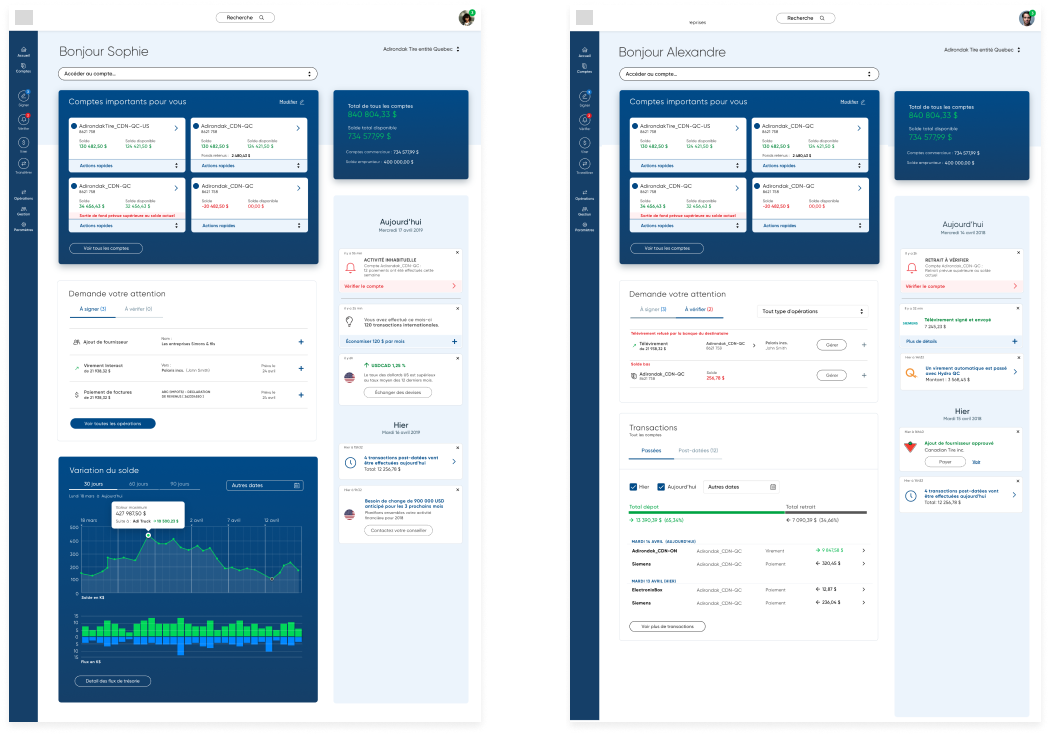Toggle the Aujourd'hui checkbox in Transactions

(662, 487)
